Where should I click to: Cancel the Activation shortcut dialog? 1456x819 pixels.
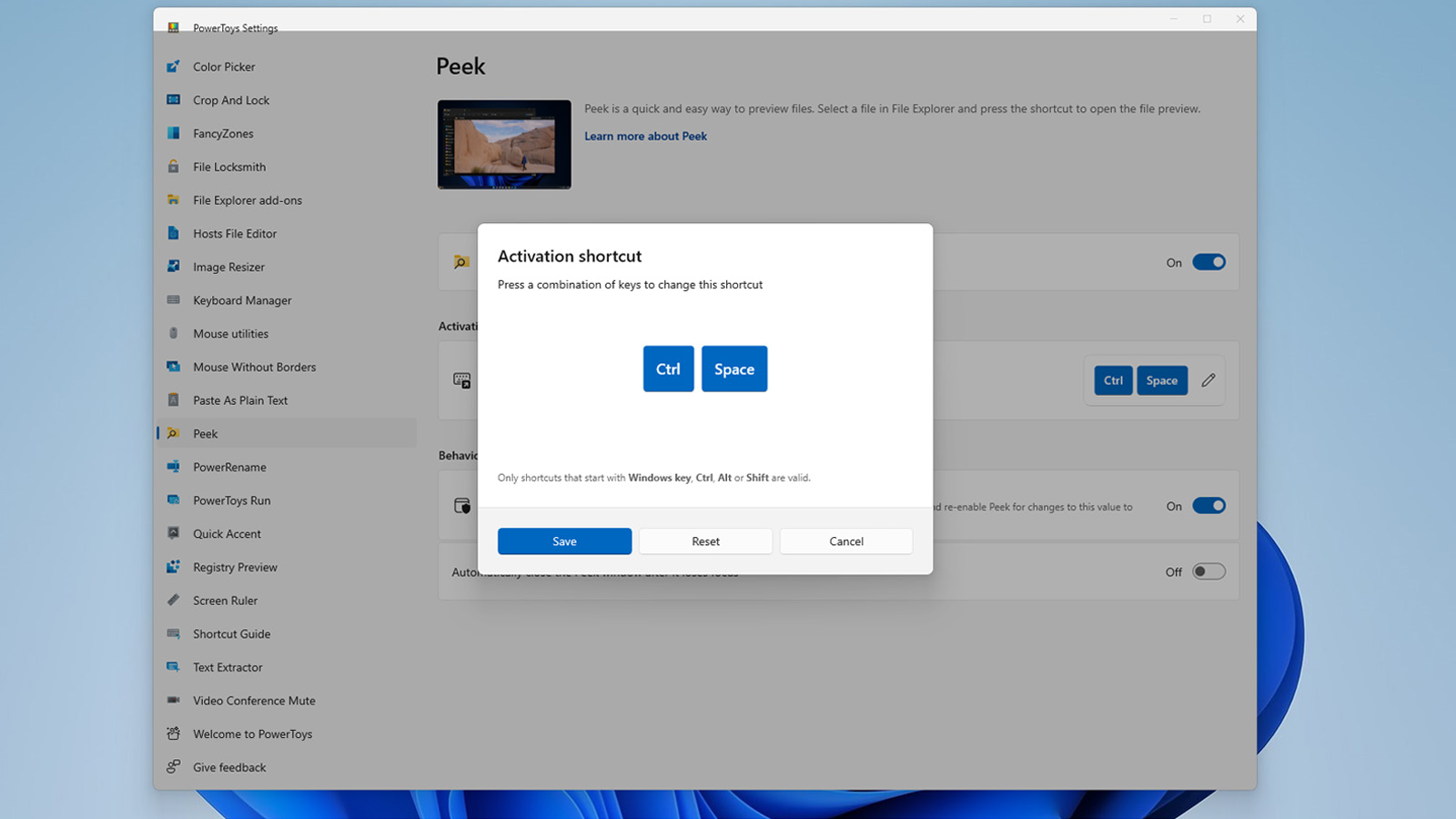pos(845,541)
